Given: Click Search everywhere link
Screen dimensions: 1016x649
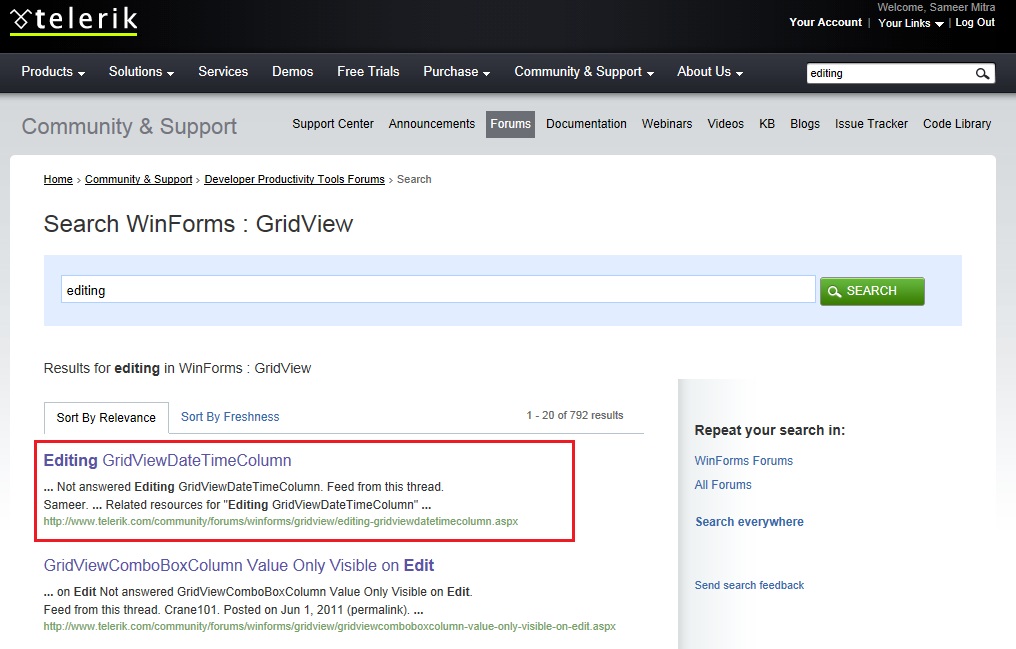Looking at the screenshot, I should click(x=750, y=522).
